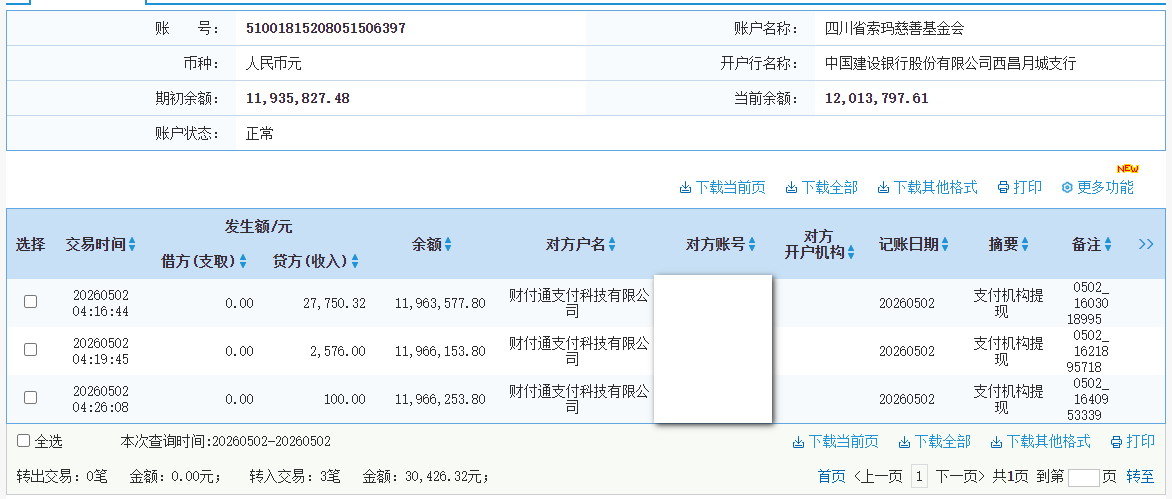Click the download icon beside bottom 下载当前页

point(798,442)
